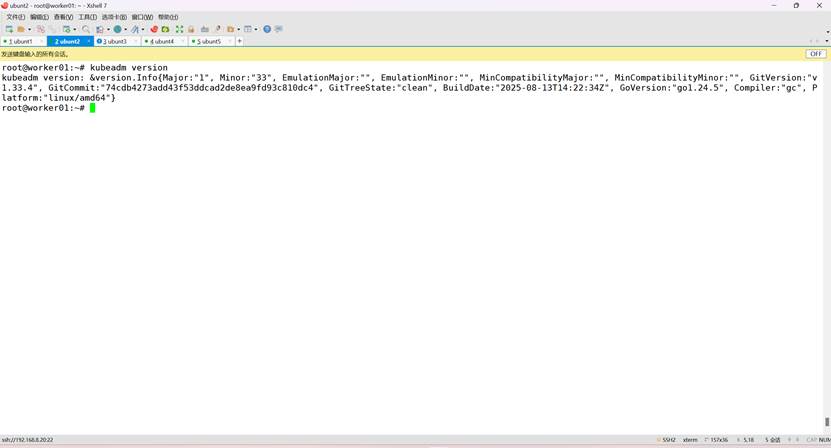Click the Find magnifier icon
The width and height of the screenshot is (831, 448).
click(86, 29)
